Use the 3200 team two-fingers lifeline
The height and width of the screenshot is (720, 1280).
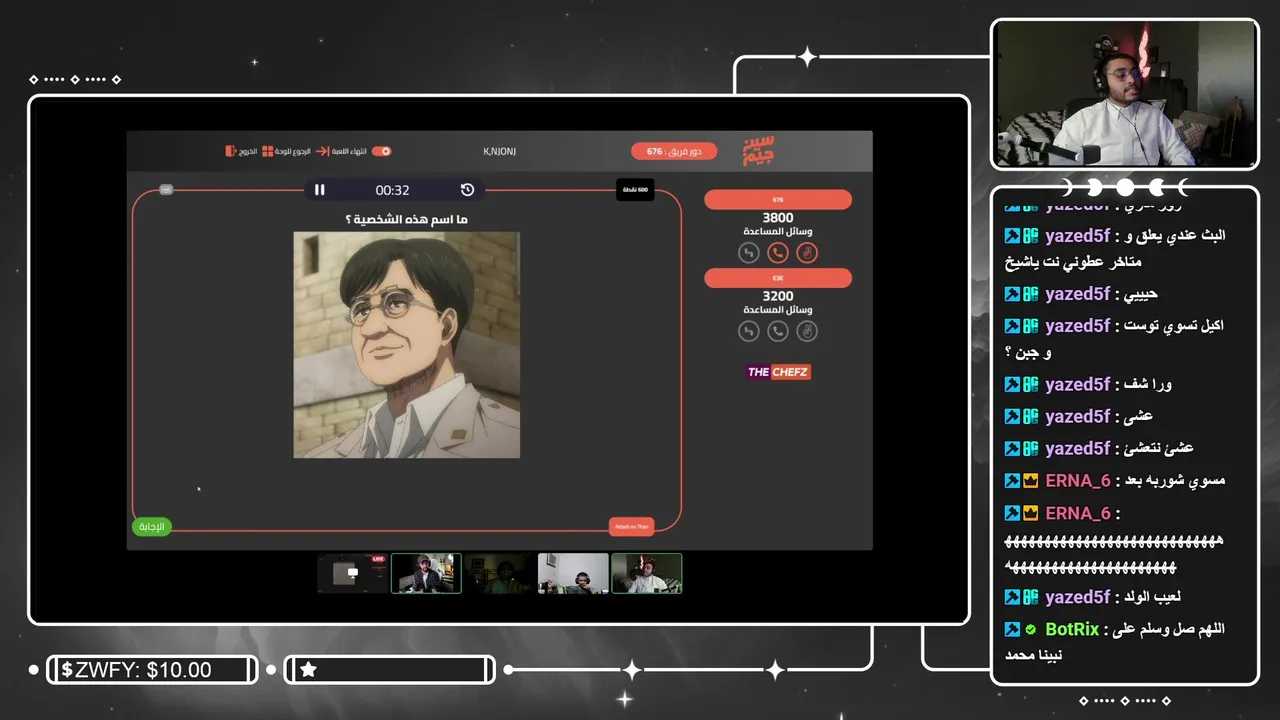[x=807, y=331]
